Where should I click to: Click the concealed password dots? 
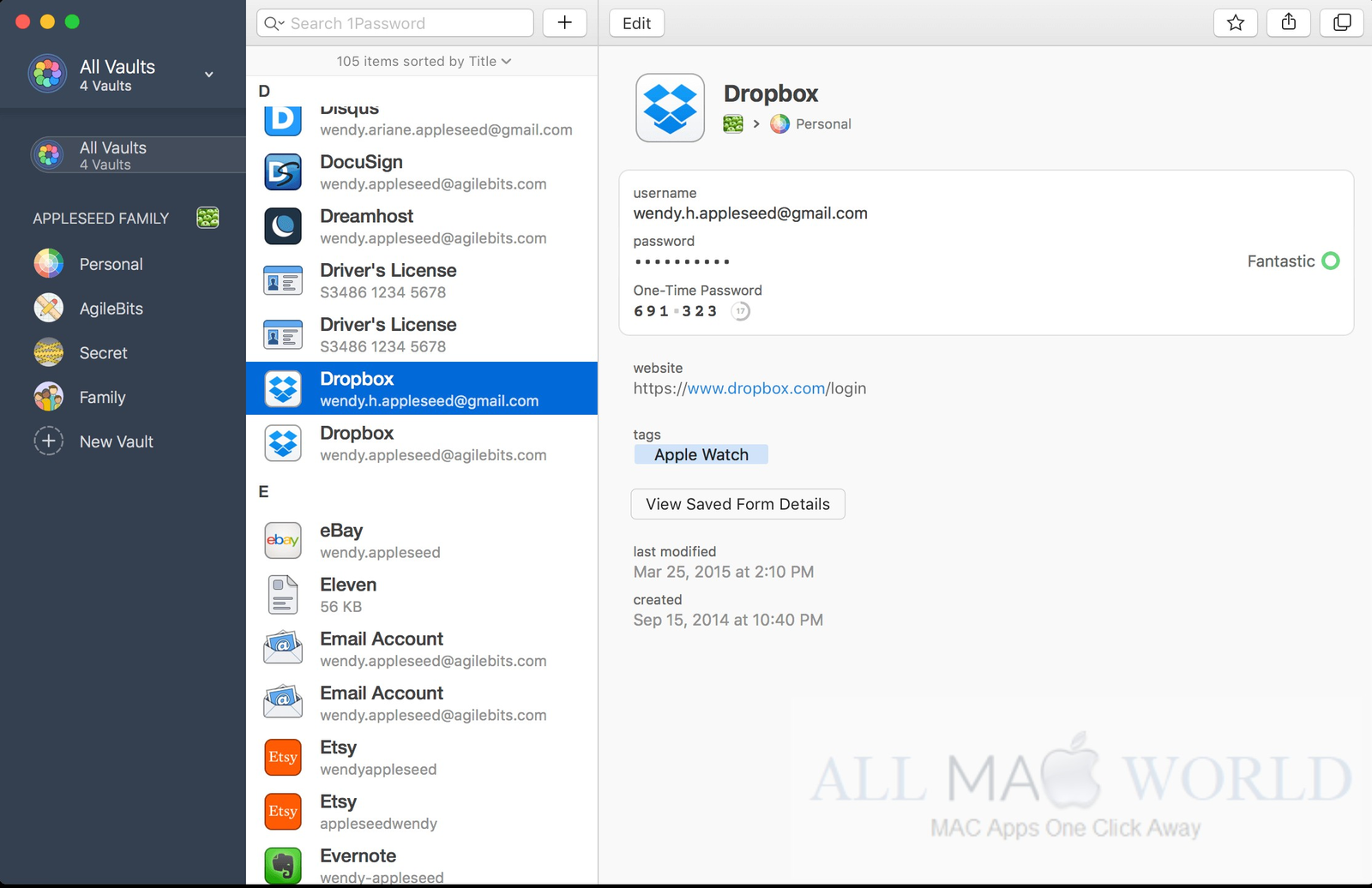click(x=682, y=261)
